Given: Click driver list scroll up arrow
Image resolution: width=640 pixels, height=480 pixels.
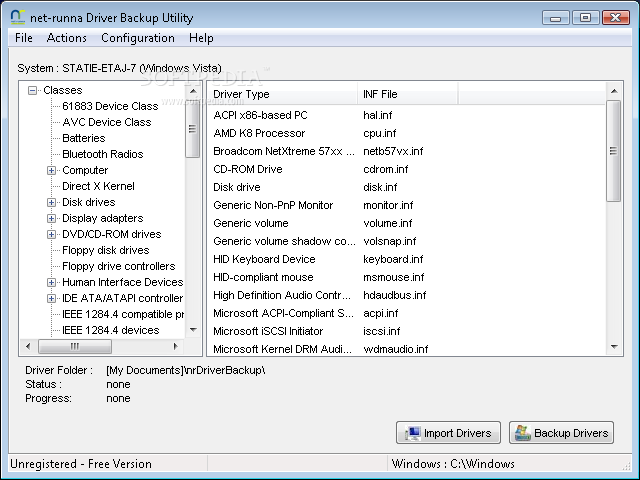Looking at the screenshot, I should 614,91.
